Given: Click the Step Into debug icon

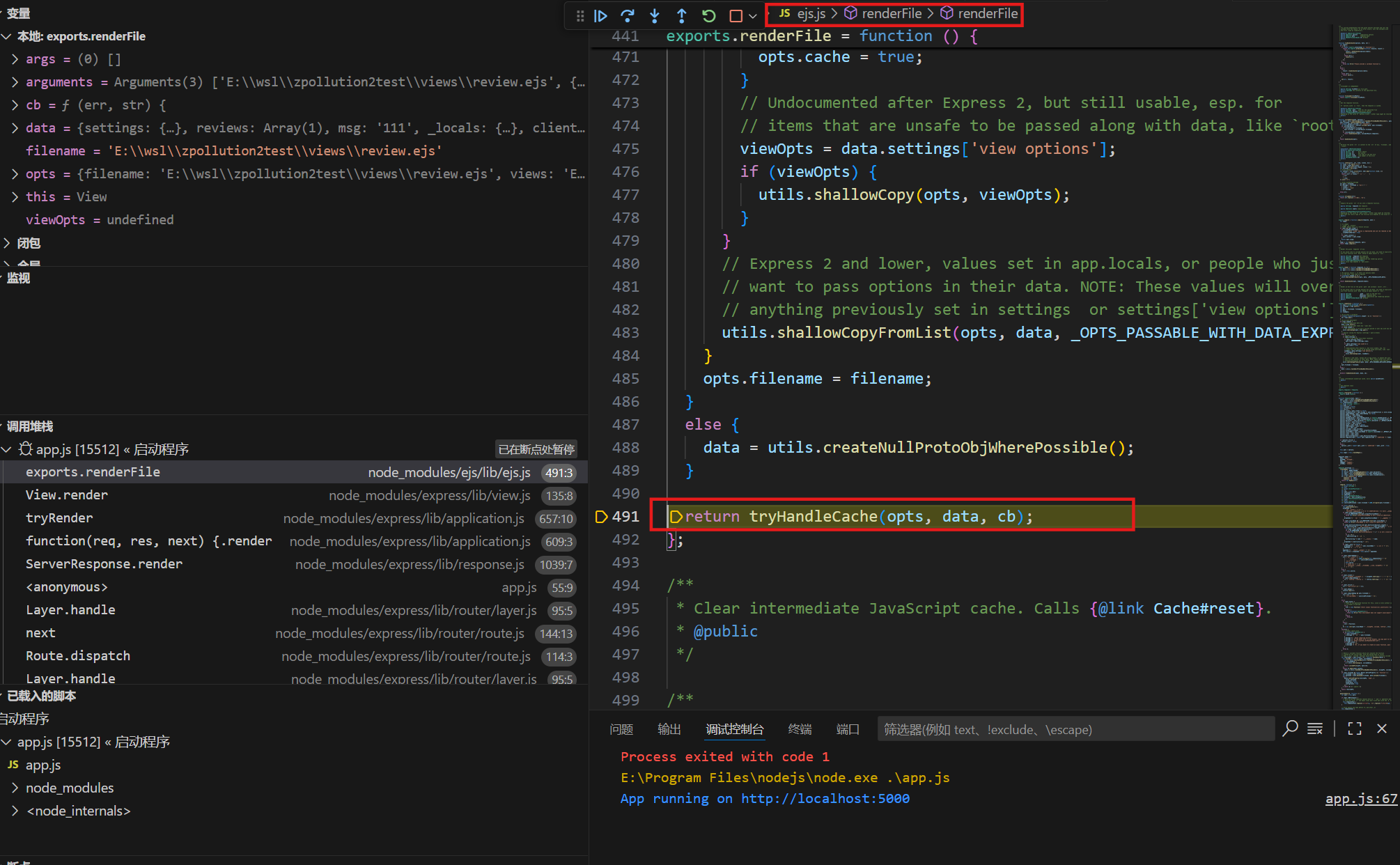Looking at the screenshot, I should pos(655,15).
